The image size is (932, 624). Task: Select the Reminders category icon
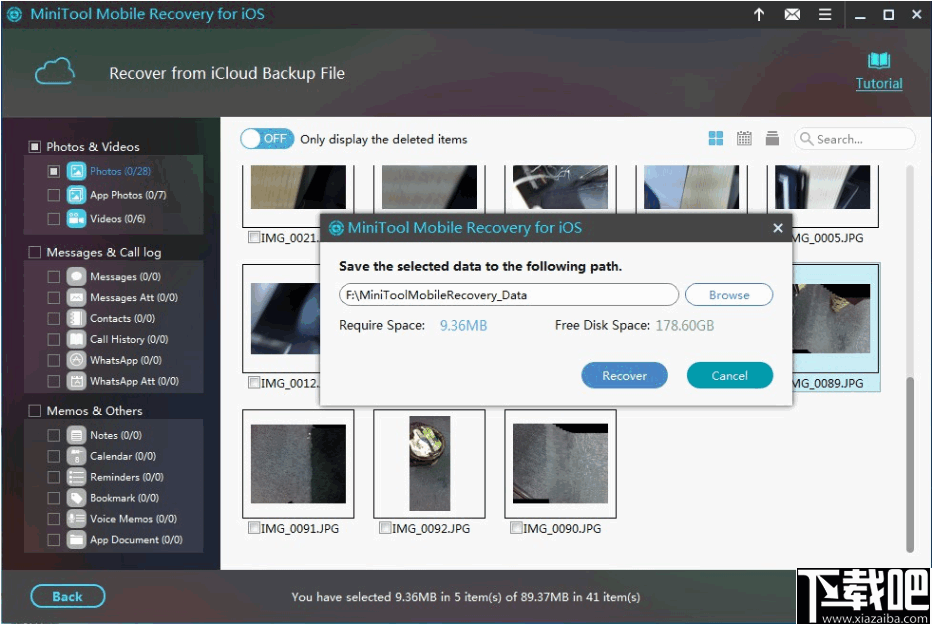[76, 477]
